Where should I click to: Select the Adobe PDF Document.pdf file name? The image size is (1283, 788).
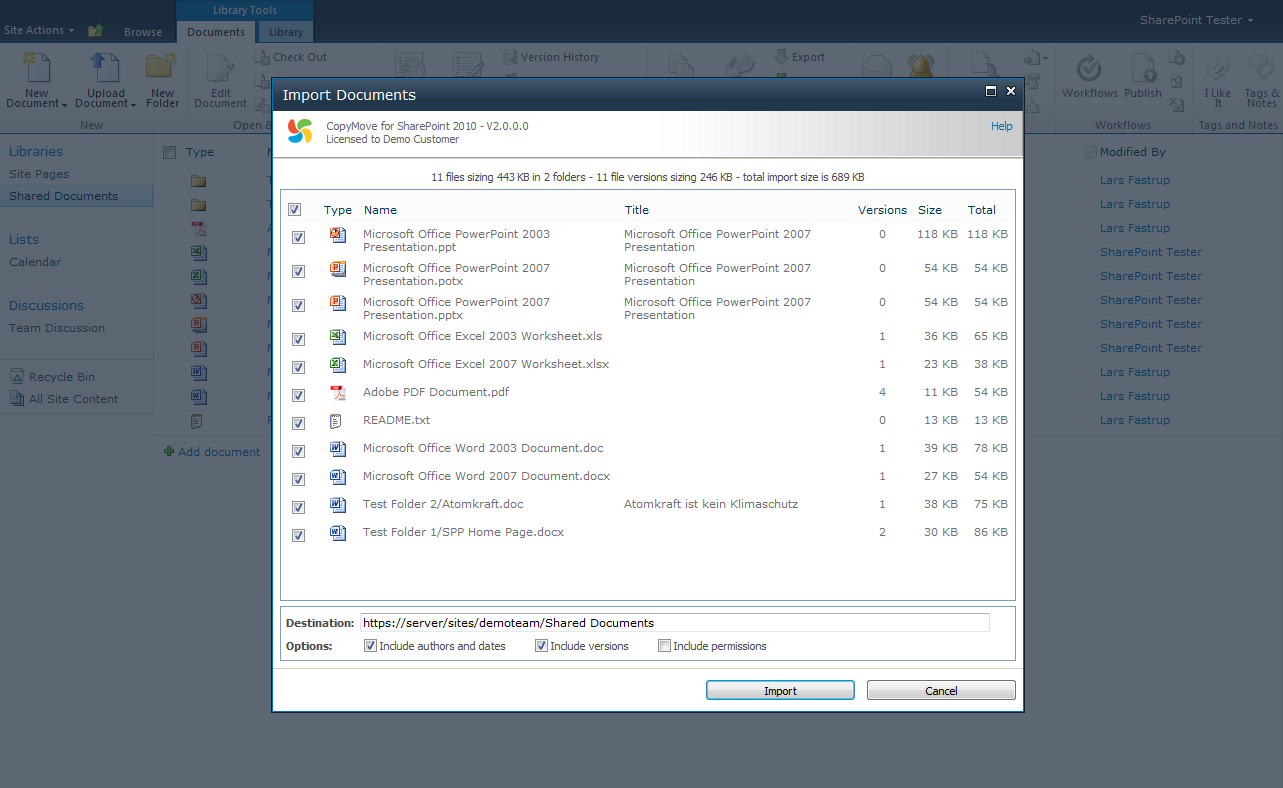(436, 392)
